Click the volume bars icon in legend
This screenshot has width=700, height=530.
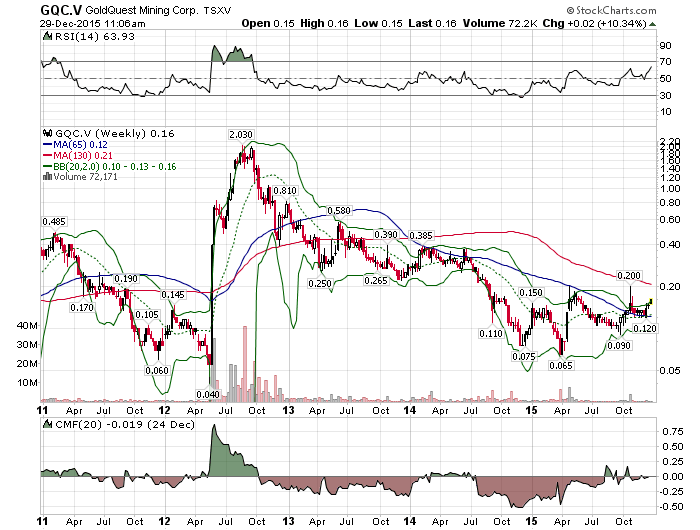point(47,177)
